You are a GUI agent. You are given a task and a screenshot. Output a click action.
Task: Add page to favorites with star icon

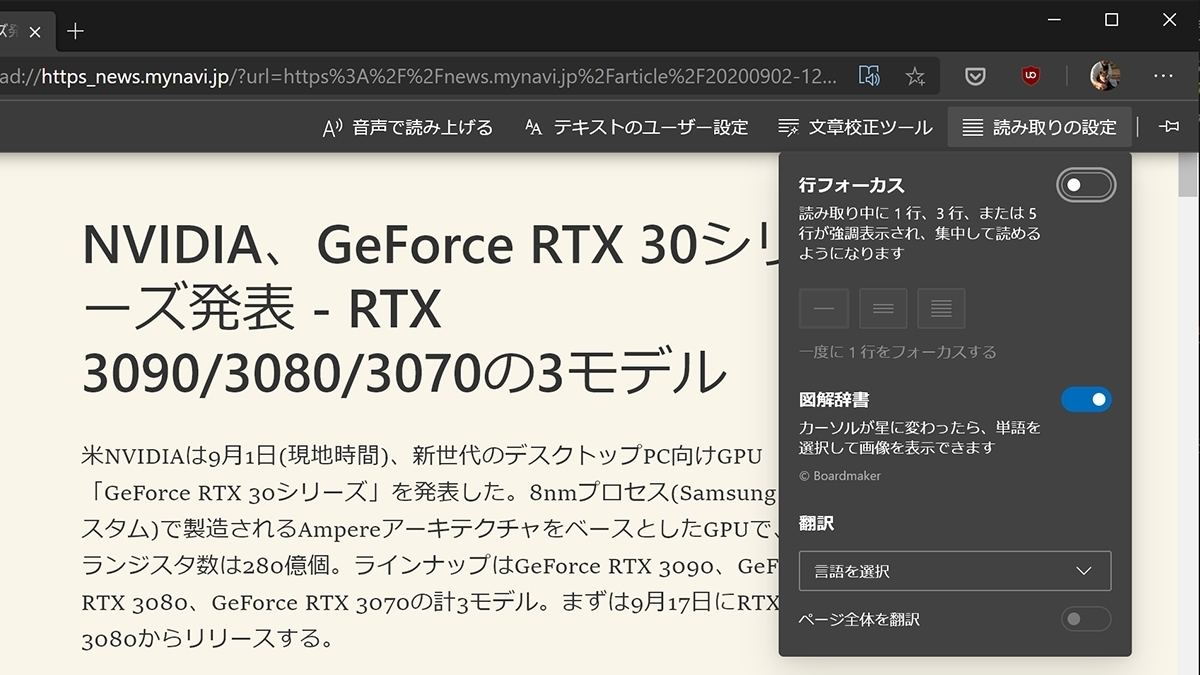click(915, 76)
